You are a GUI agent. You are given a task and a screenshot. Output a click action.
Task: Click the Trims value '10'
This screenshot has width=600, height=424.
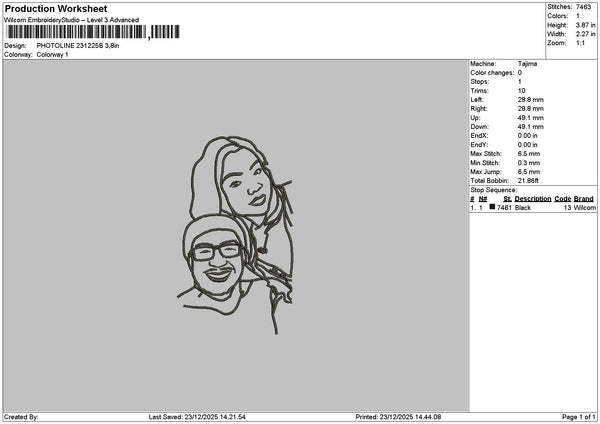click(522, 91)
